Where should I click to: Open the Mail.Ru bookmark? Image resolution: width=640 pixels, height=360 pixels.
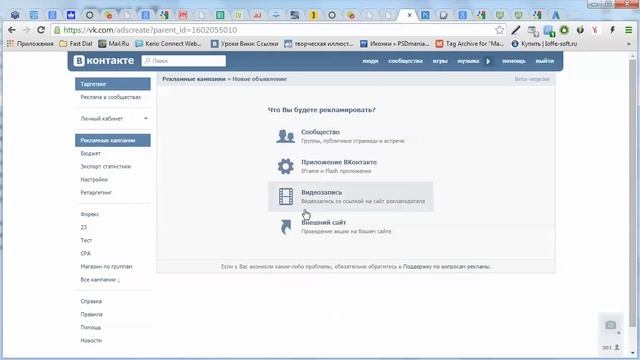[114, 43]
